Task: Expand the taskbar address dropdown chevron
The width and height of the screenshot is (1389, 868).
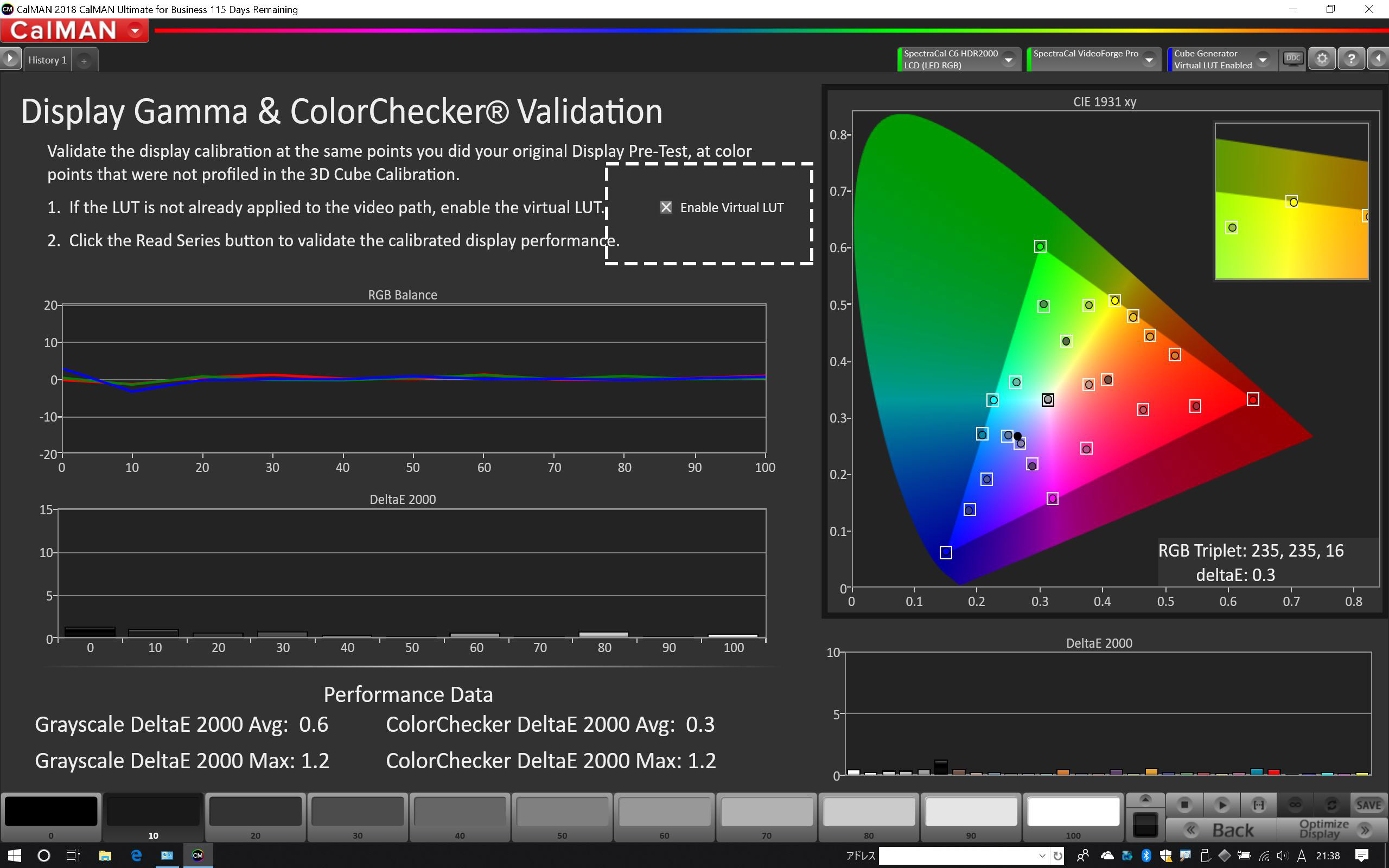Action: point(1042,856)
